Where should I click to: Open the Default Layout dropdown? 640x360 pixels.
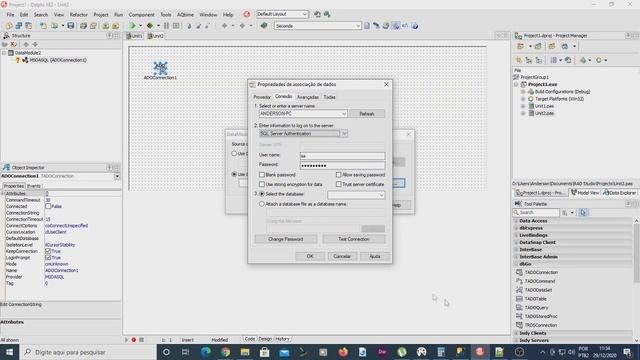[304, 14]
